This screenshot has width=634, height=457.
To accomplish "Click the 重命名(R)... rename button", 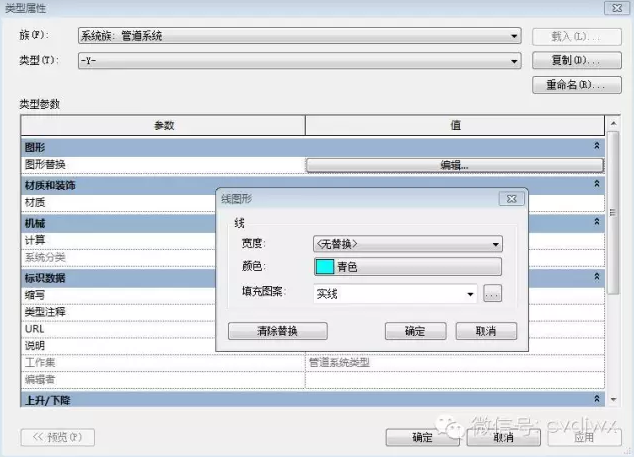I will [x=570, y=85].
